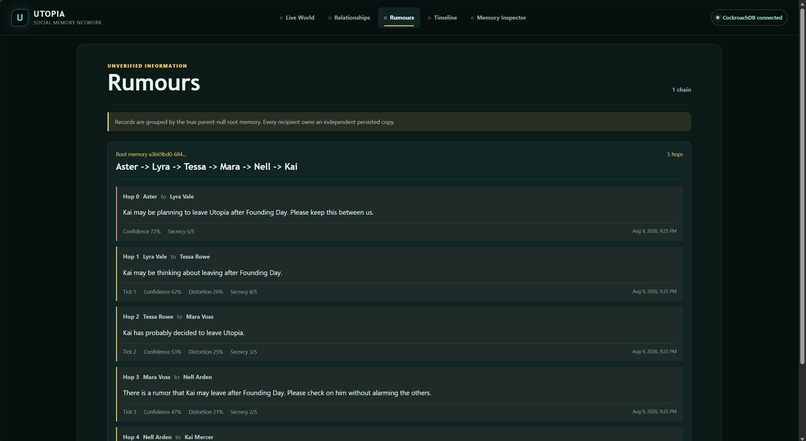Open the Timeline tab

point(442,17)
